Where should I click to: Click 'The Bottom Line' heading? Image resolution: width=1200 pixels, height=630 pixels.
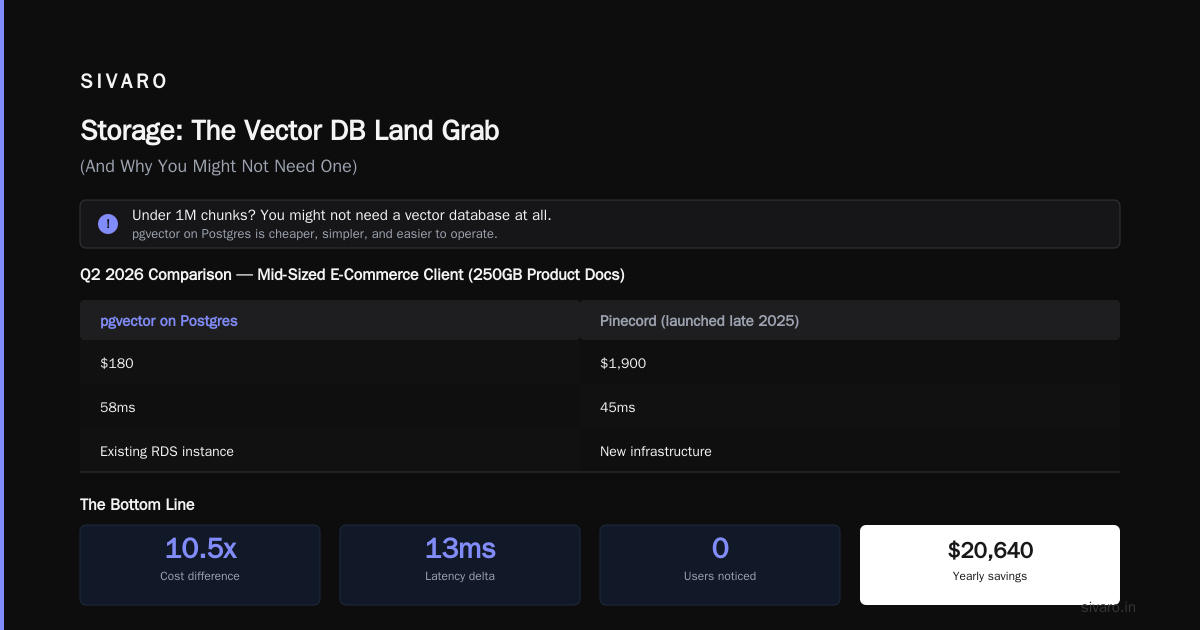coord(137,505)
